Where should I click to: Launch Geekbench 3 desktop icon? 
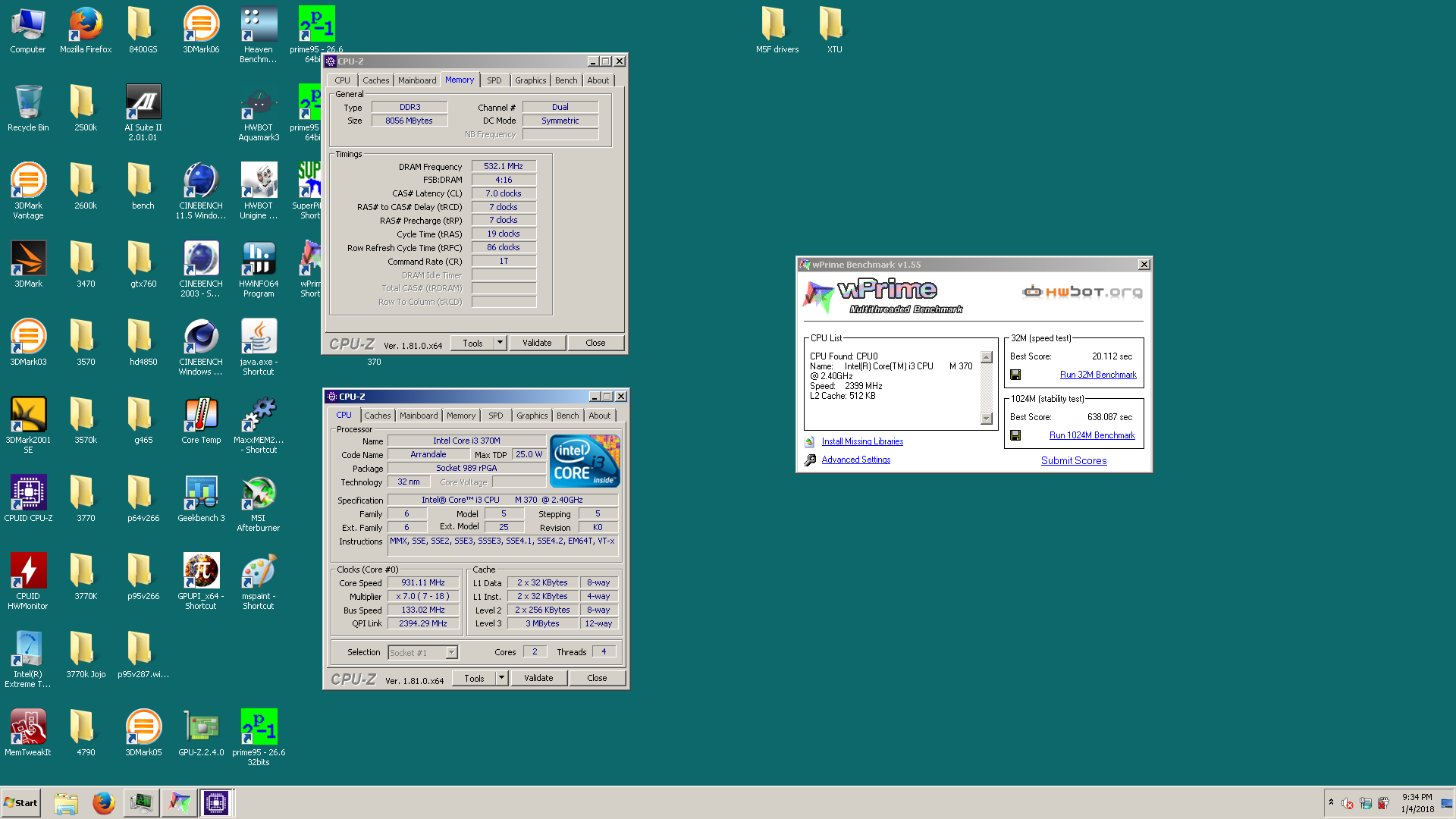pyautogui.click(x=201, y=499)
